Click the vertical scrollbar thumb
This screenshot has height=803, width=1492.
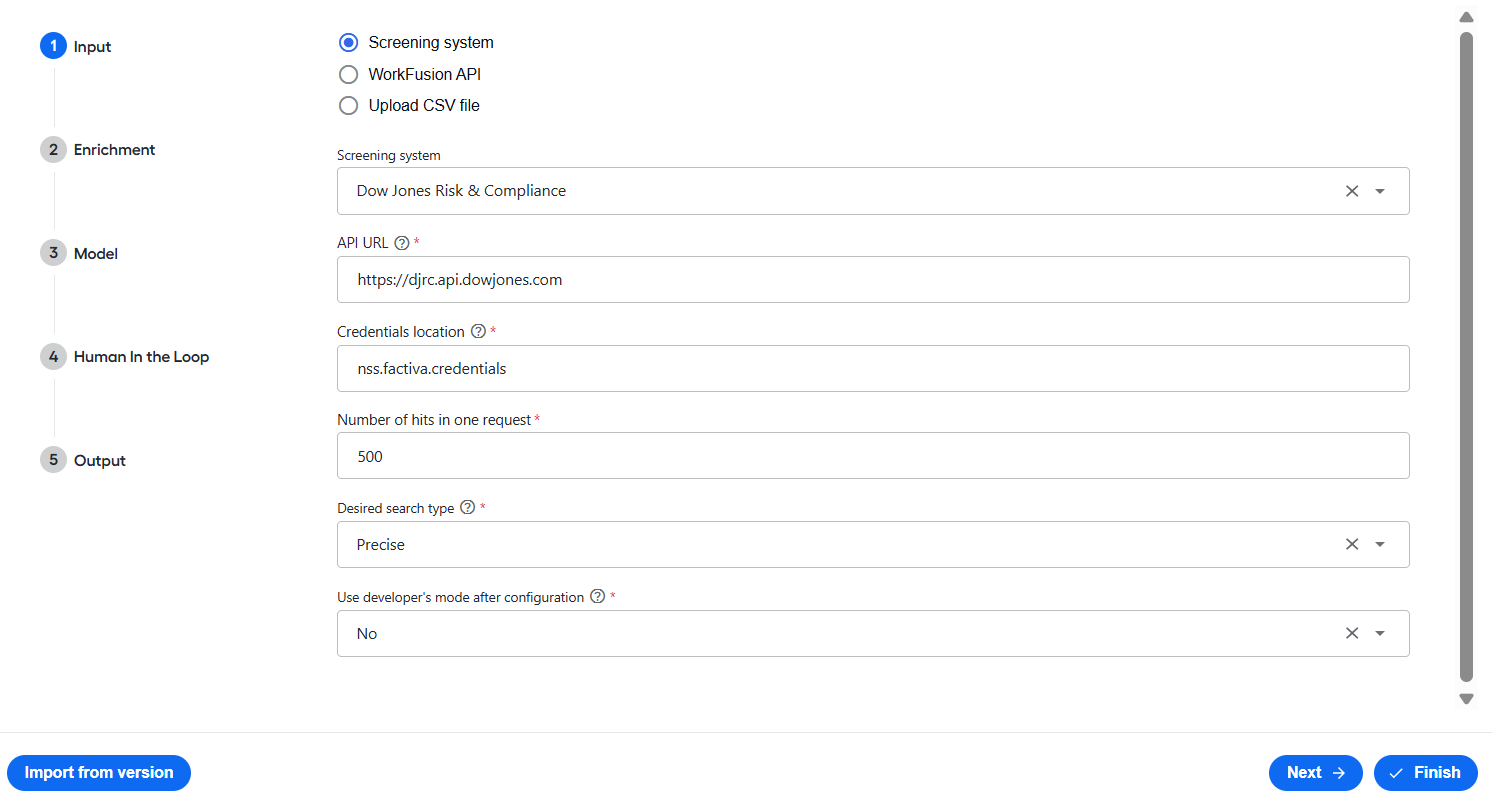coord(1466,356)
